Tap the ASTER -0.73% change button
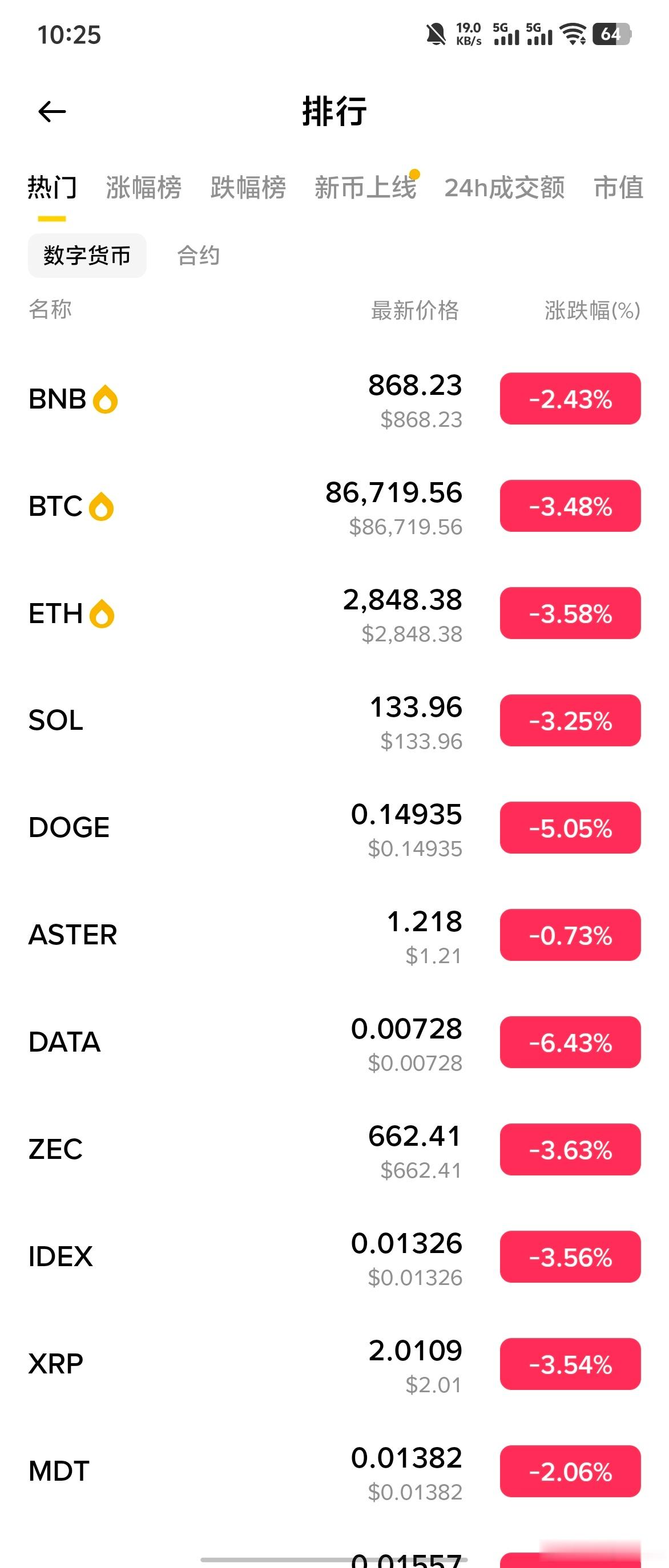Screen dimensions: 669x1568 click(570, 935)
